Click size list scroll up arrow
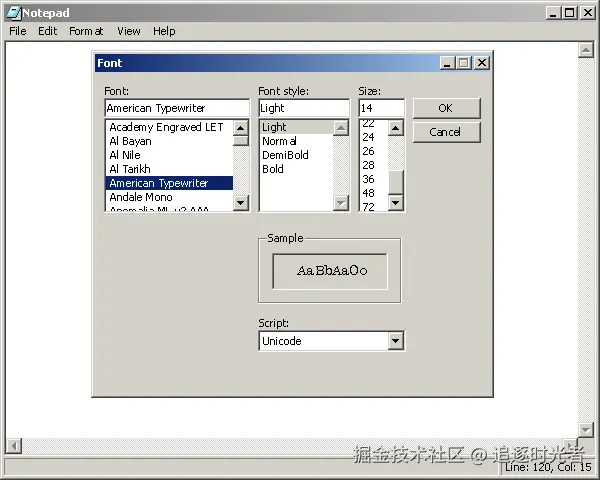 pos(396,128)
